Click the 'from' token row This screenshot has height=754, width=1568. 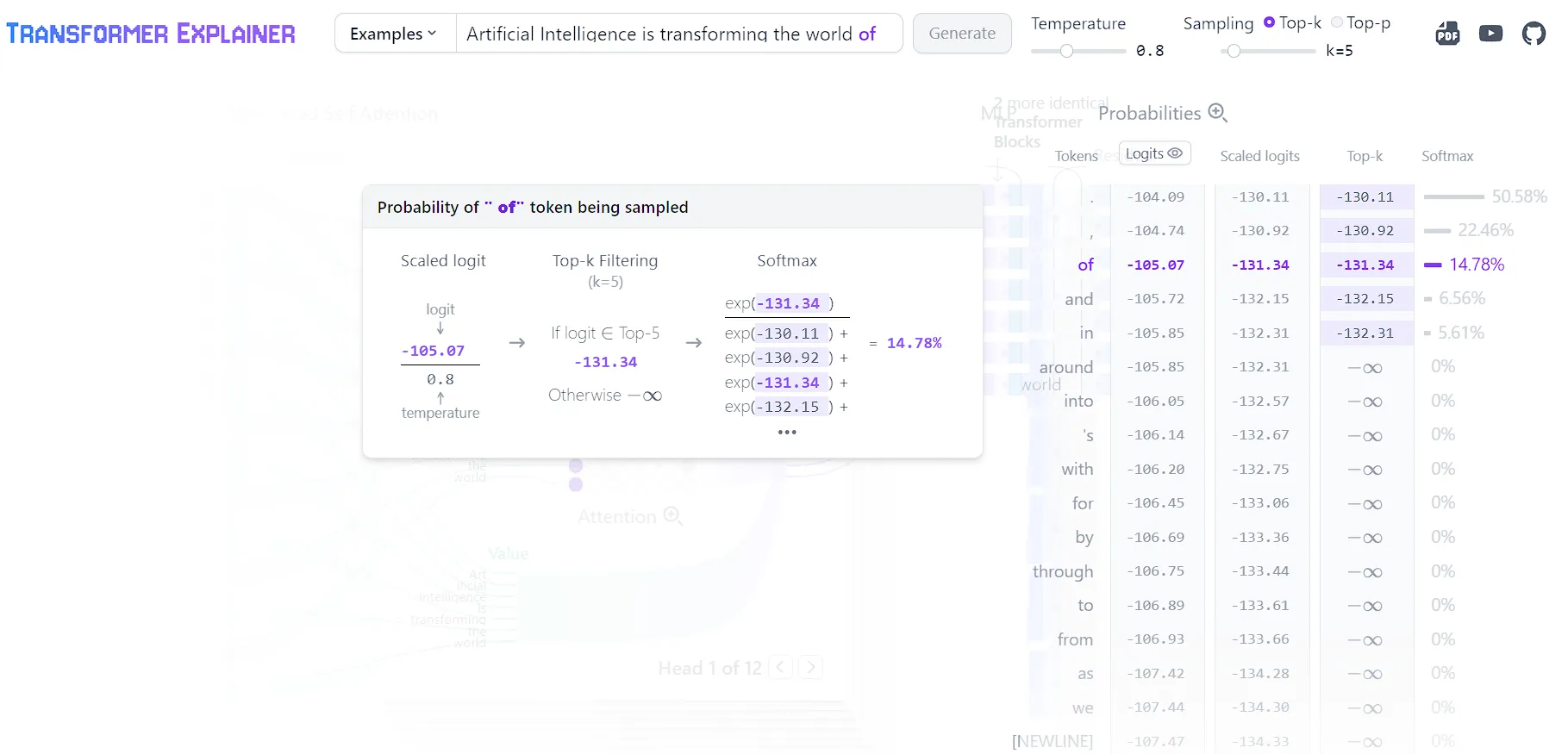pos(1075,639)
